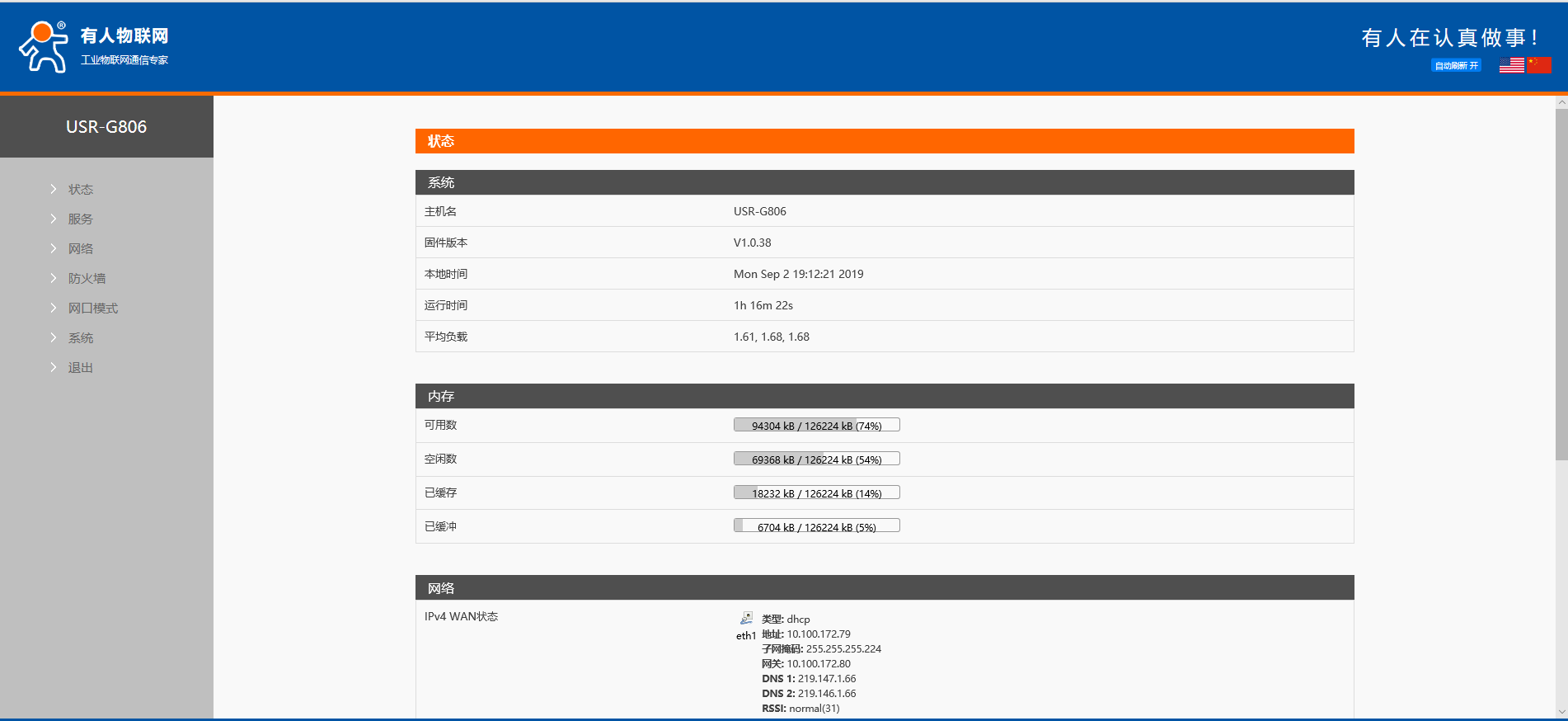Switch language using the US flag
The height and width of the screenshot is (721, 1568).
[1511, 65]
